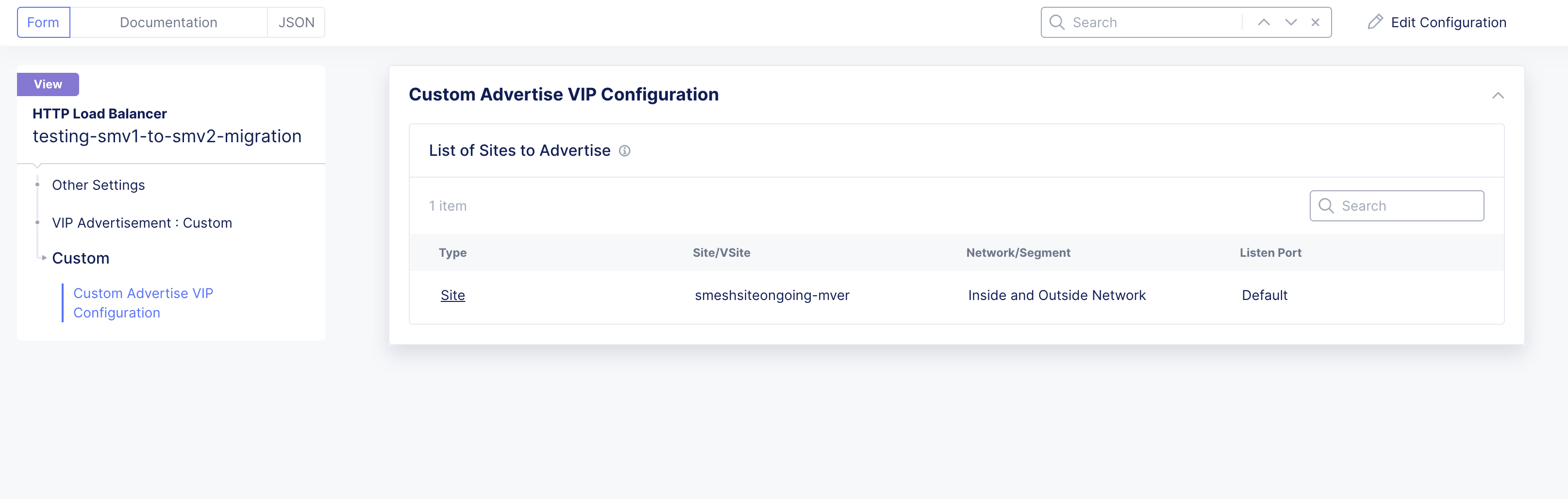1568x499 pixels.
Task: Open the Documentation tab
Action: pos(168,22)
